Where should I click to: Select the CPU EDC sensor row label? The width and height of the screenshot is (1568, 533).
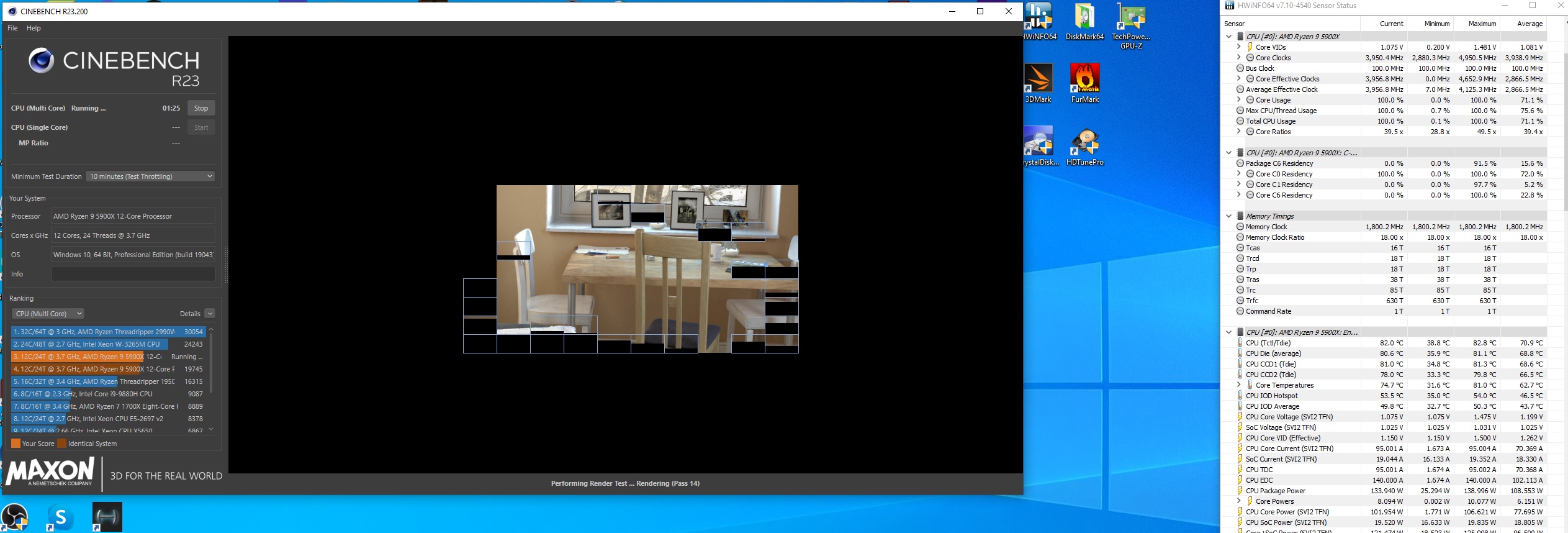tap(1259, 480)
